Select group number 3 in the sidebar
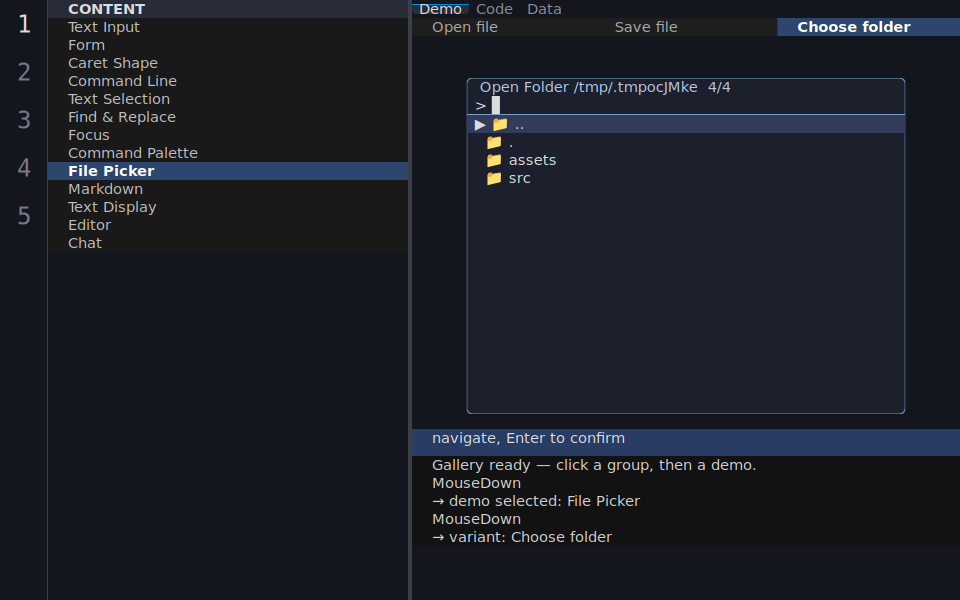Image resolution: width=960 pixels, height=600 pixels. 24,120
